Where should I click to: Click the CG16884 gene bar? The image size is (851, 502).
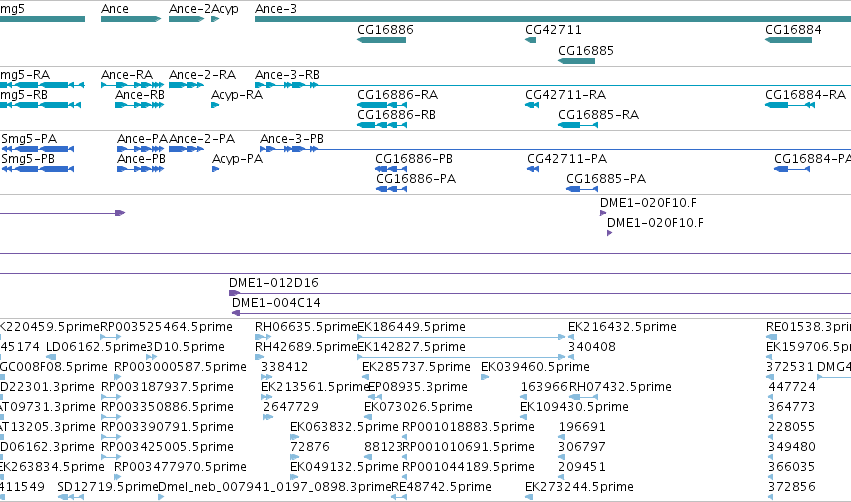coord(788,40)
